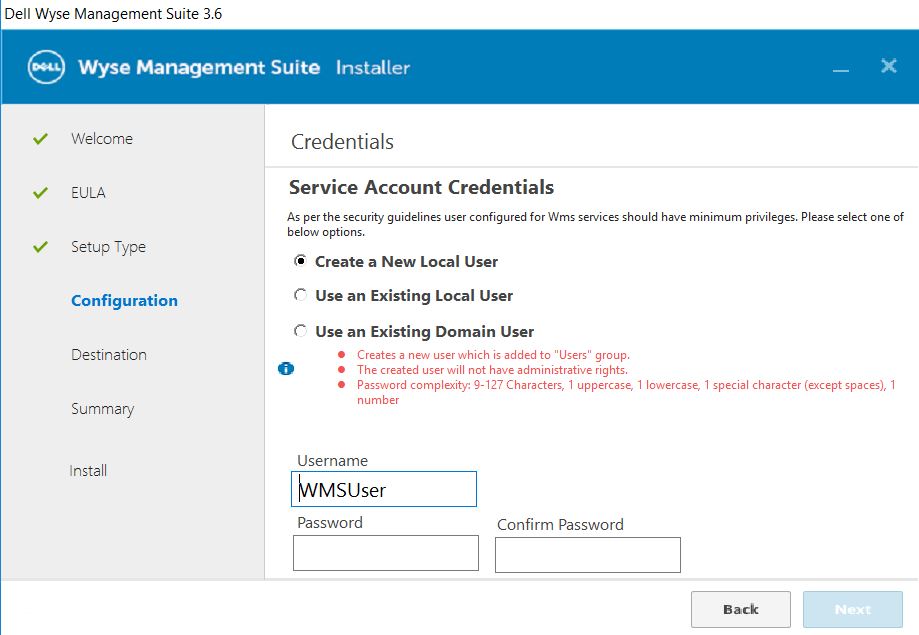Image resolution: width=919 pixels, height=635 pixels.
Task: Click the checkmark icon beside Setup Type
Action: (x=40, y=247)
